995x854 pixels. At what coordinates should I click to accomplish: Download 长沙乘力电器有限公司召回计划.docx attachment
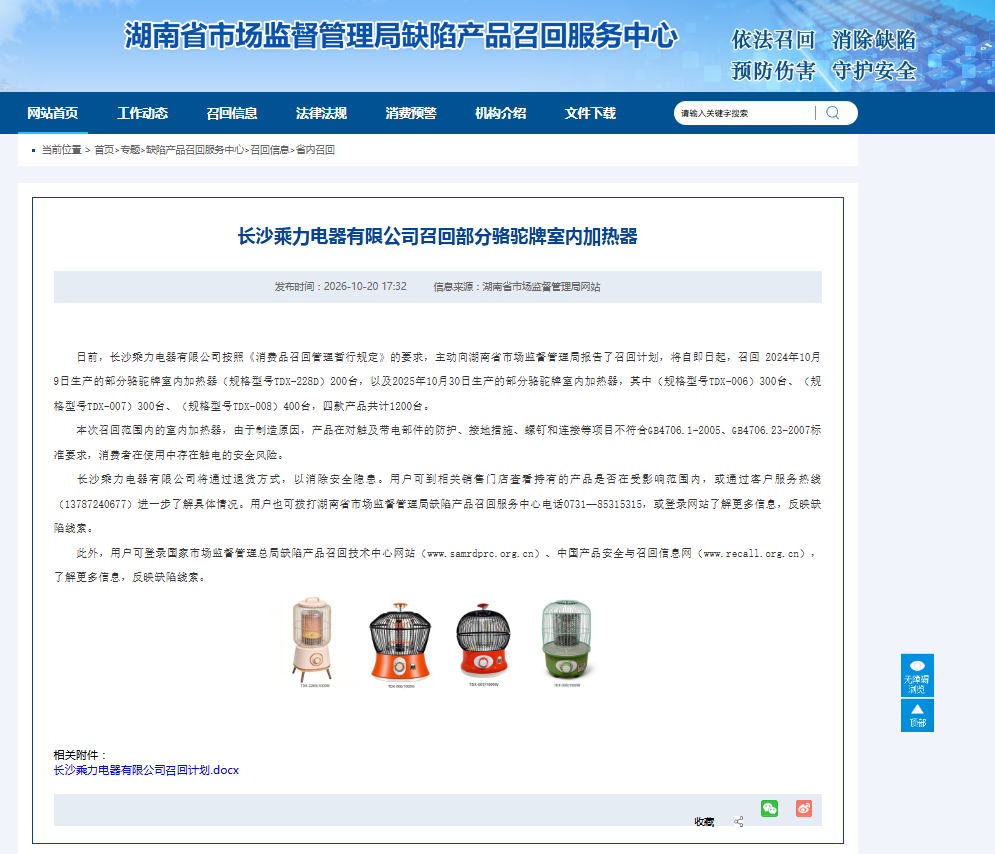coord(146,770)
